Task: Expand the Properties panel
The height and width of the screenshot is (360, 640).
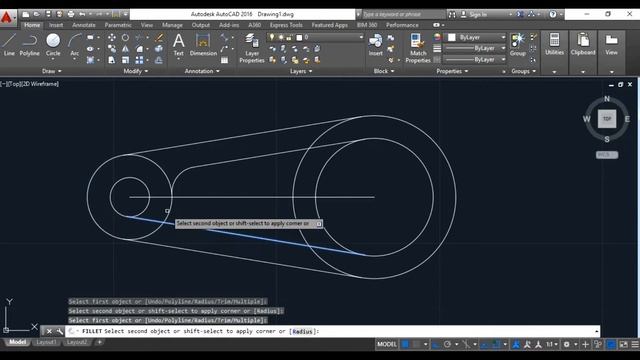Action: click(452, 71)
